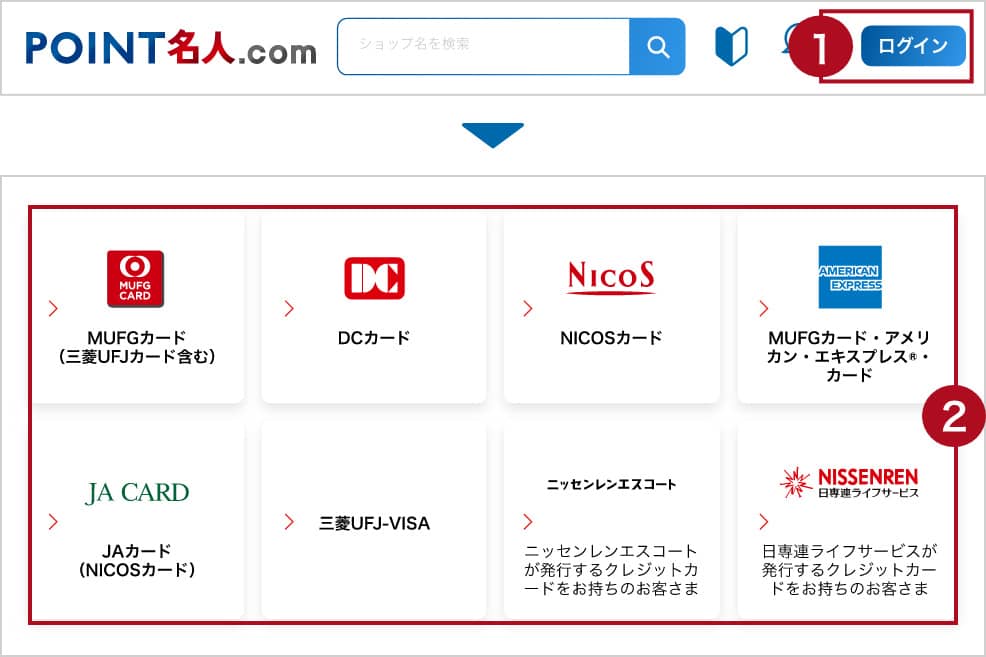
Task: Click the JAカード(NICOSカード) label
Action: point(136,560)
